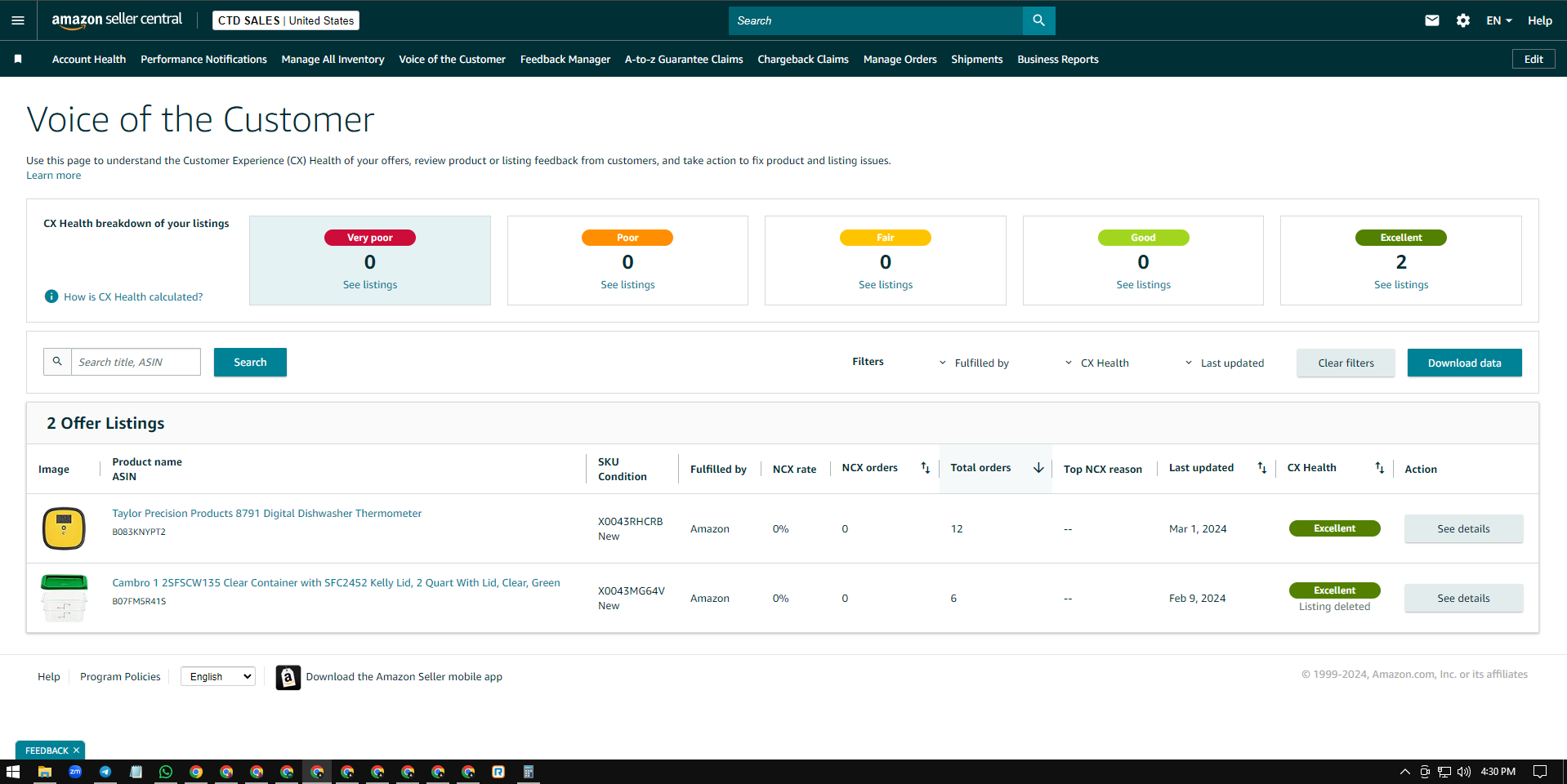The width and height of the screenshot is (1567, 784).
Task: Open the hamburger navigation menu
Action: tap(18, 20)
